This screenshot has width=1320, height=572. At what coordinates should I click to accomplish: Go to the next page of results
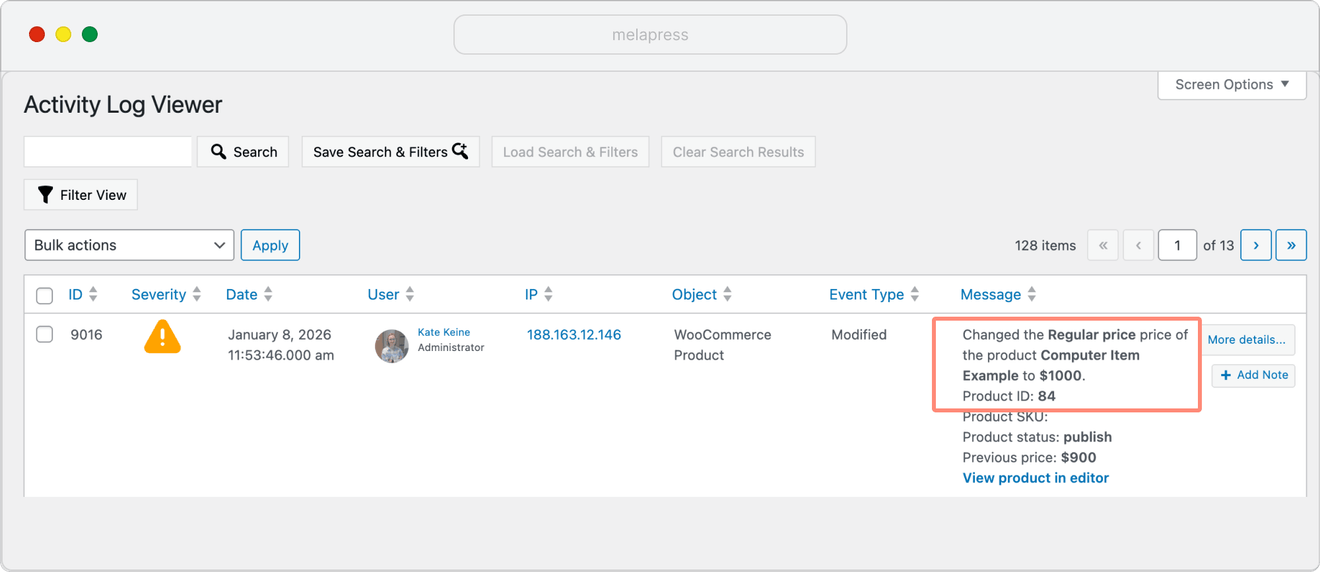1256,245
